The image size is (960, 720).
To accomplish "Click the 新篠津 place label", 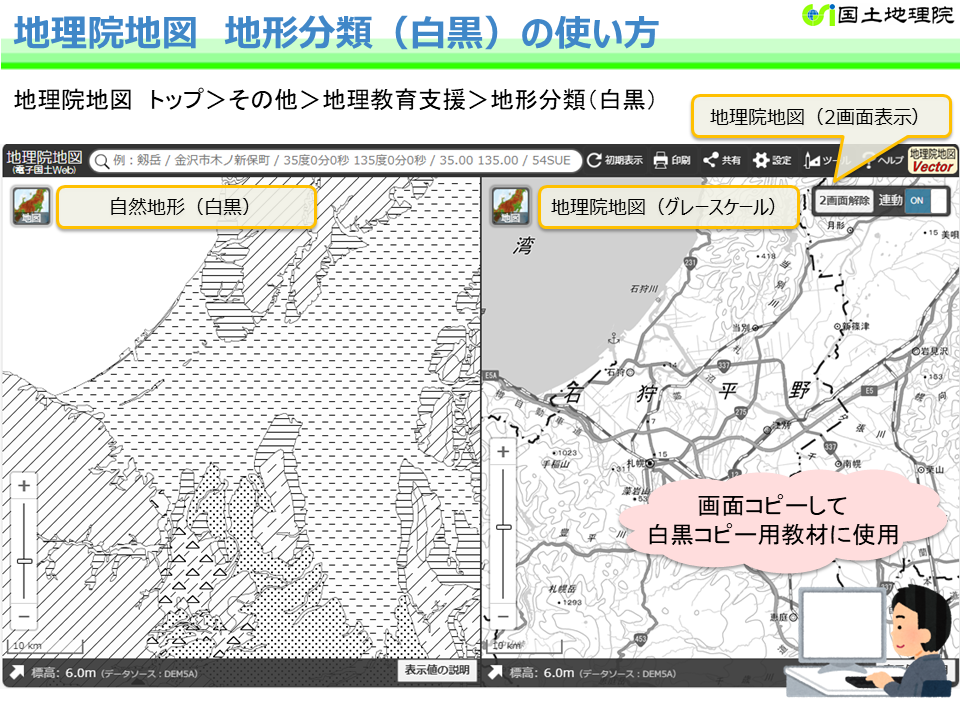I will click(856, 326).
